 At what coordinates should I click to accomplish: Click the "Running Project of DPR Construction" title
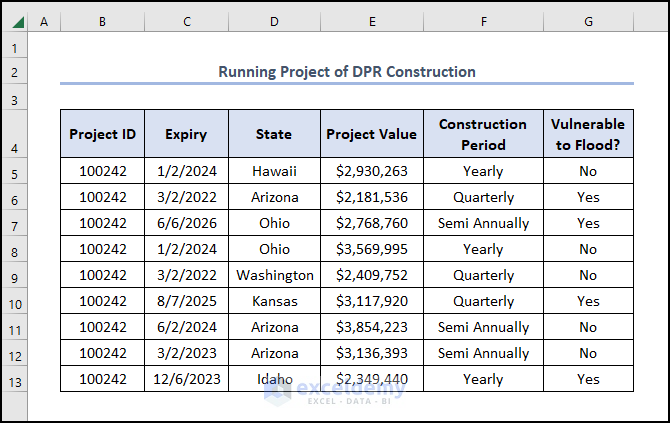346,72
